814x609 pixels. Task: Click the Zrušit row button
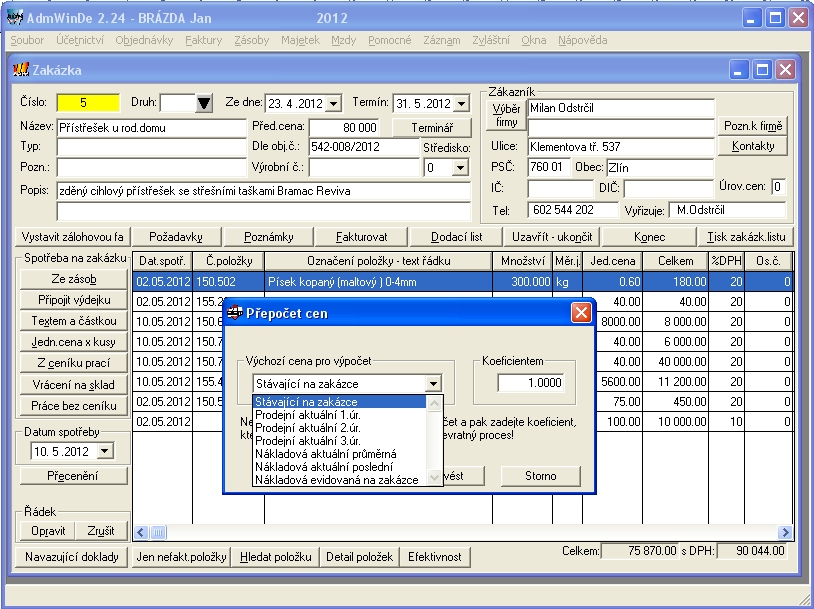[101, 531]
